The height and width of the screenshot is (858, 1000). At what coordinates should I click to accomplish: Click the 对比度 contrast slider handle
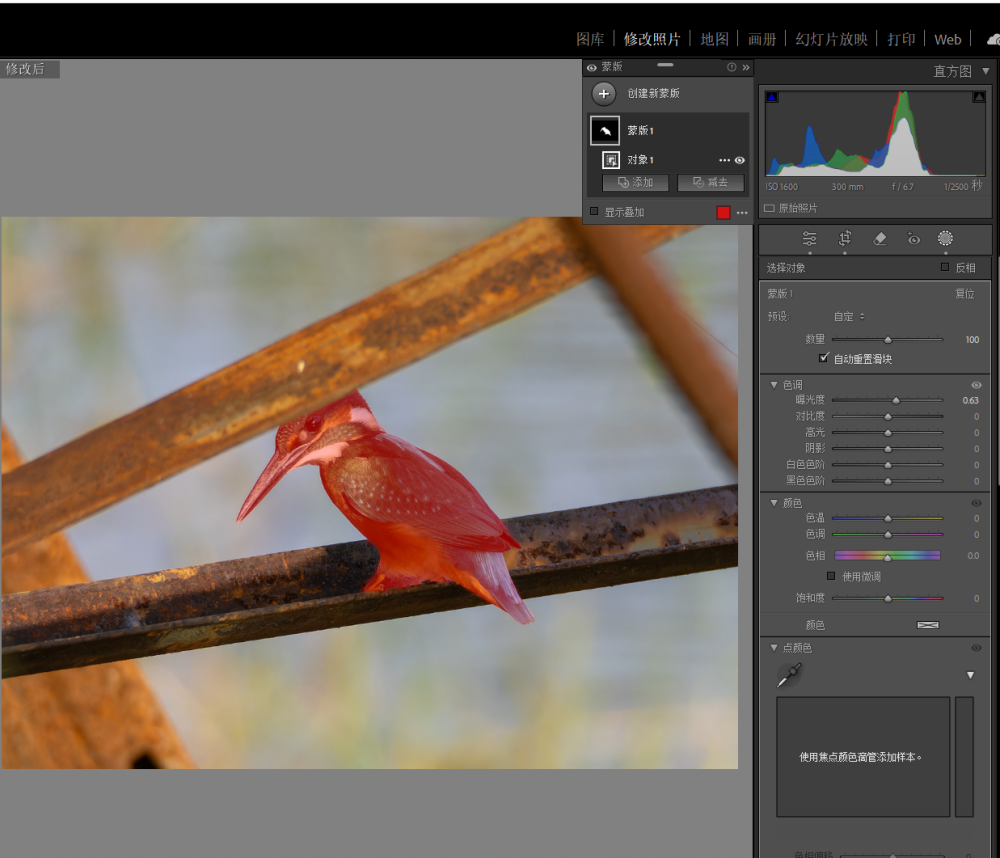[x=888, y=417]
